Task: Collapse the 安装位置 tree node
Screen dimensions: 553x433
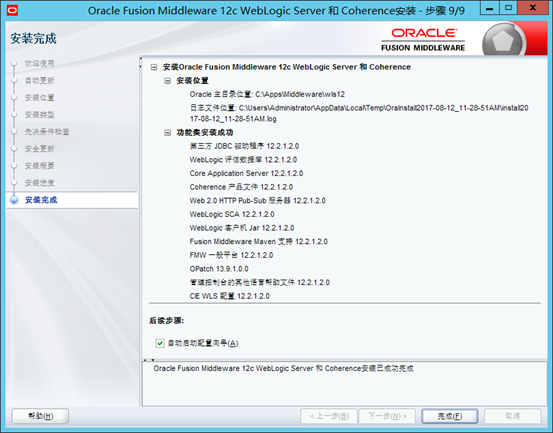Action: (168, 81)
